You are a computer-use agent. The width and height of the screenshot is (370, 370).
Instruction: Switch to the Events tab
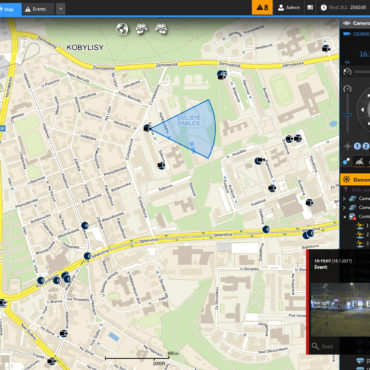(38, 9)
